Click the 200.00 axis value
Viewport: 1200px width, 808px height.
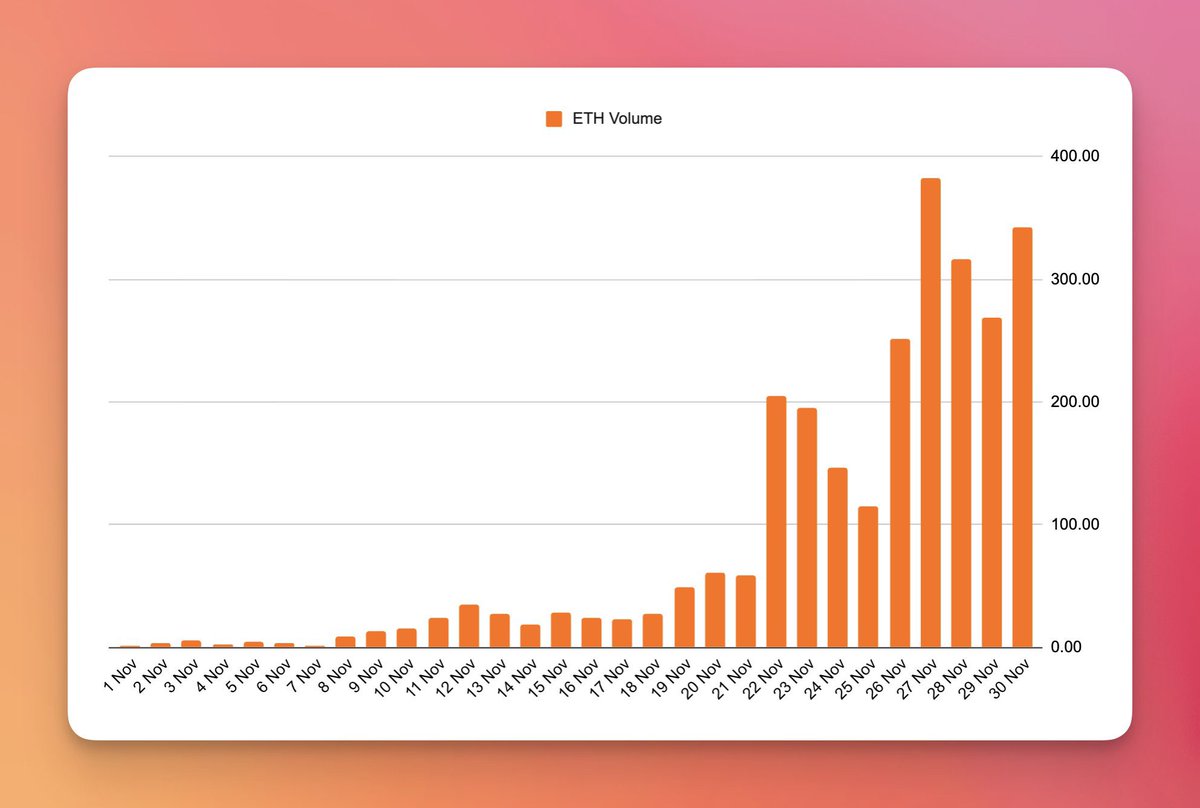tap(1074, 402)
